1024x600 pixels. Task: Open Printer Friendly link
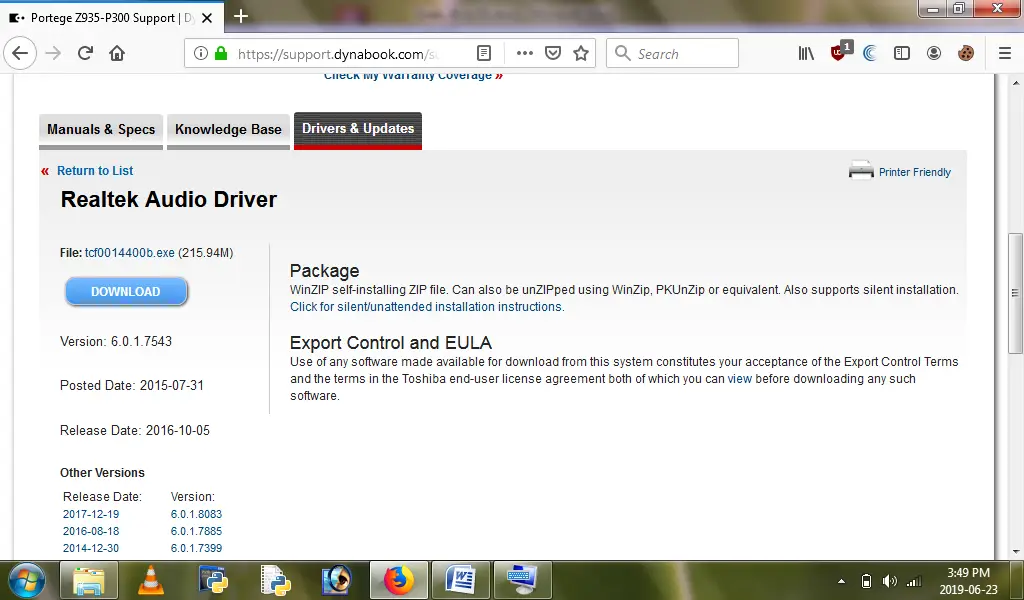coord(914,172)
